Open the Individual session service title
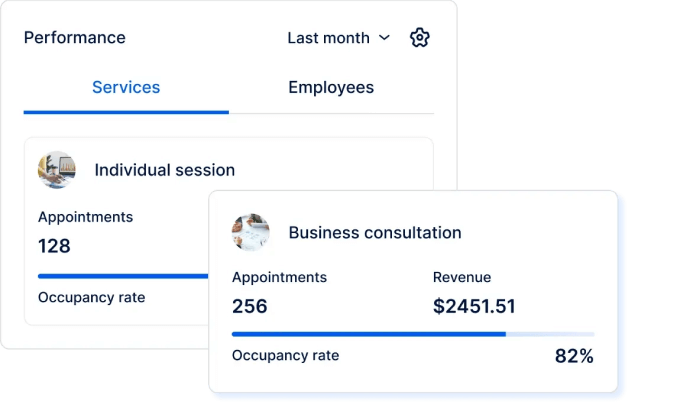 pyautogui.click(x=164, y=170)
